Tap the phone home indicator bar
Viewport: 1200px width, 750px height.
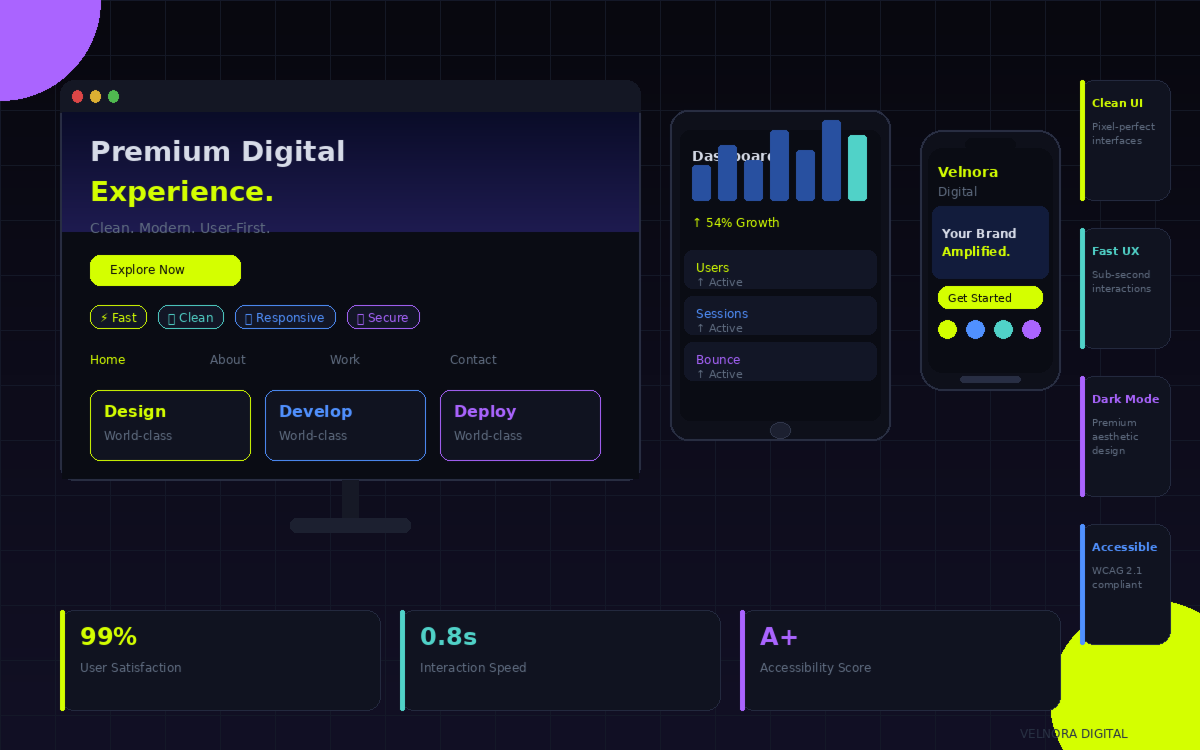click(x=990, y=379)
